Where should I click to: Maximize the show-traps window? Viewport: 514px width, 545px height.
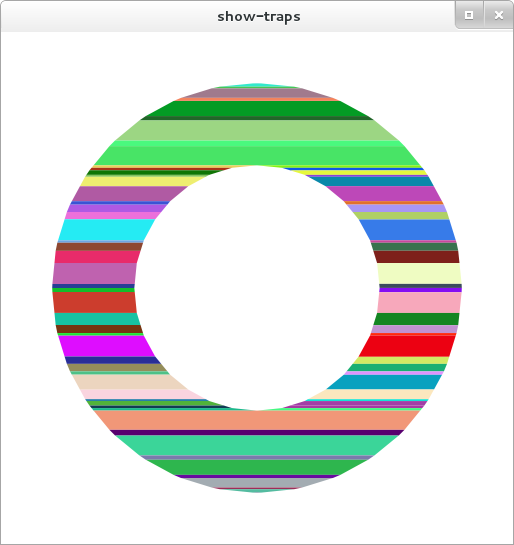click(x=469, y=15)
